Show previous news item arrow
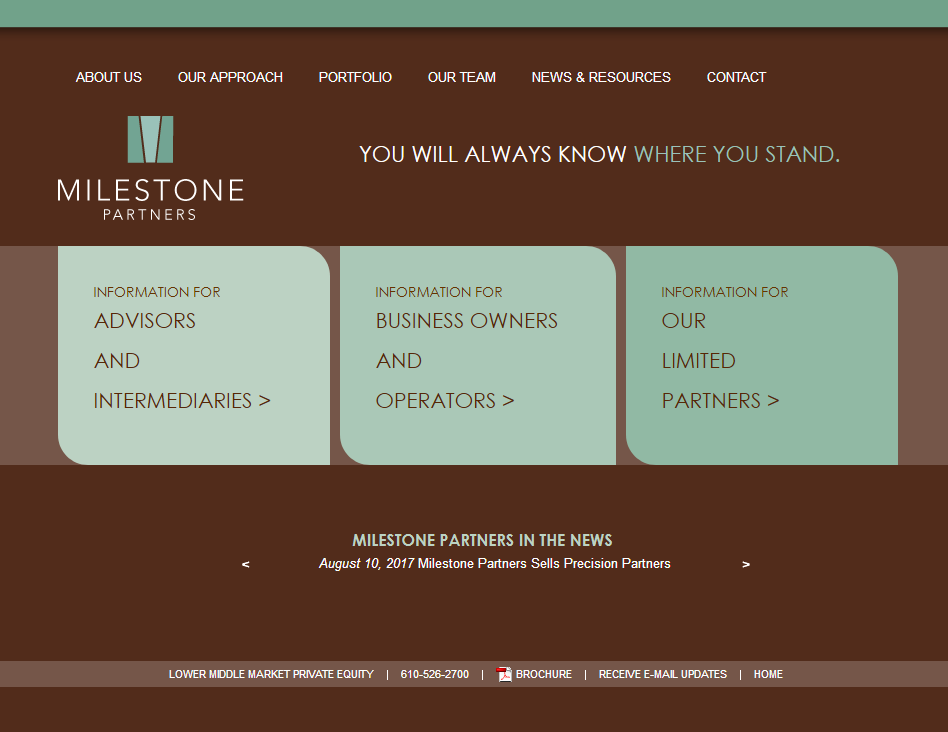This screenshot has width=948, height=732. click(x=245, y=565)
